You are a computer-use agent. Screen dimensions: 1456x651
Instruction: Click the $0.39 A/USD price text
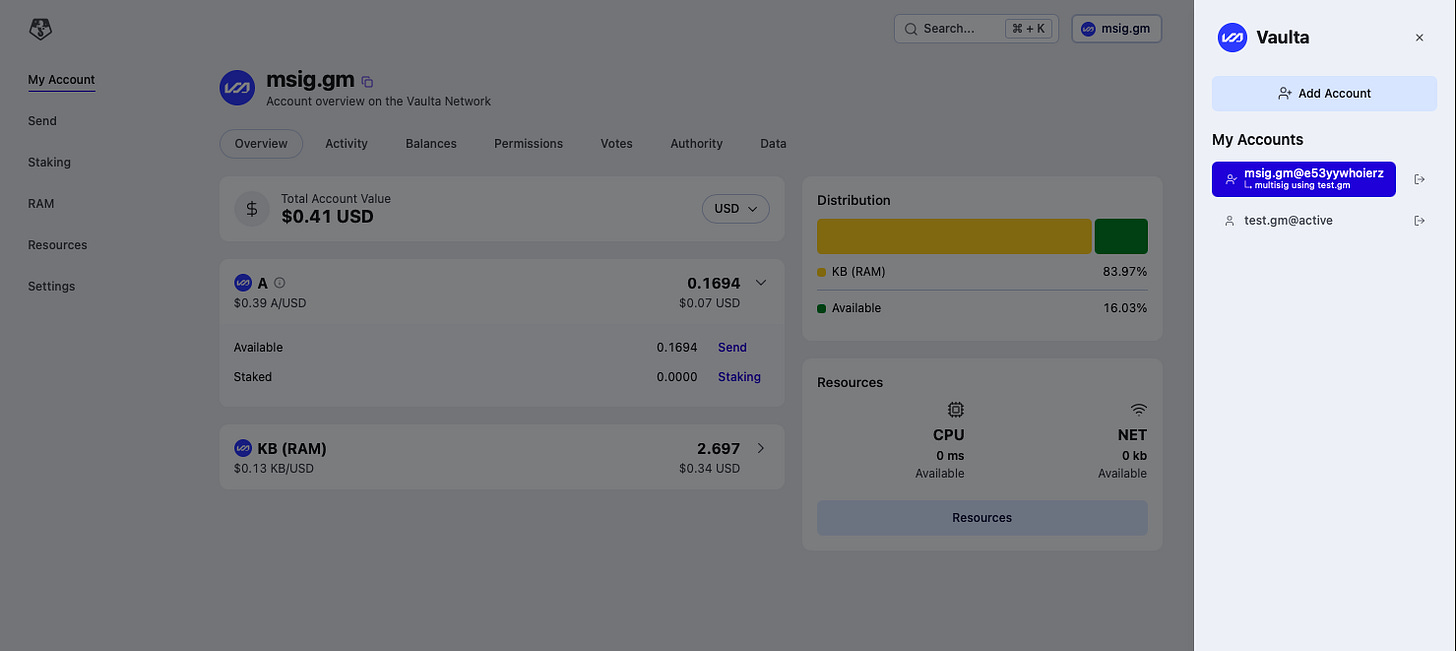pyautogui.click(x=270, y=303)
